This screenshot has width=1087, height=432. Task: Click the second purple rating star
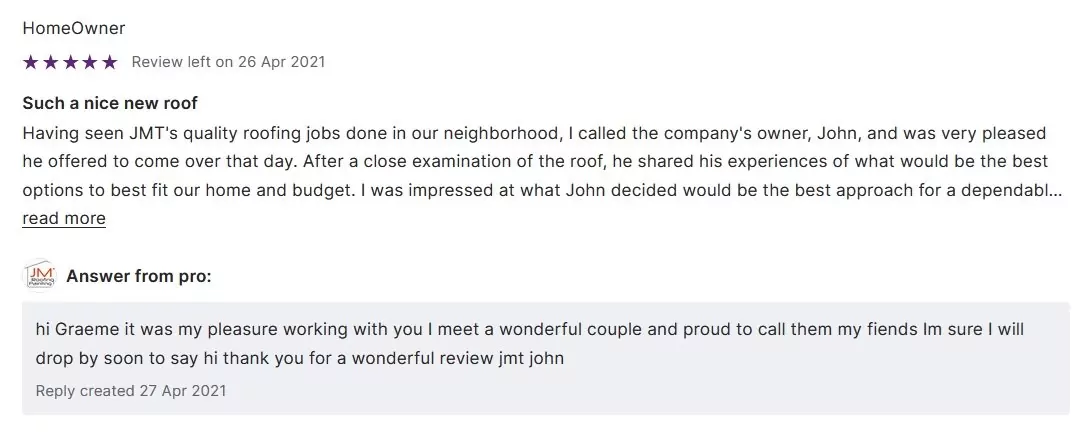pyautogui.click(x=50, y=62)
